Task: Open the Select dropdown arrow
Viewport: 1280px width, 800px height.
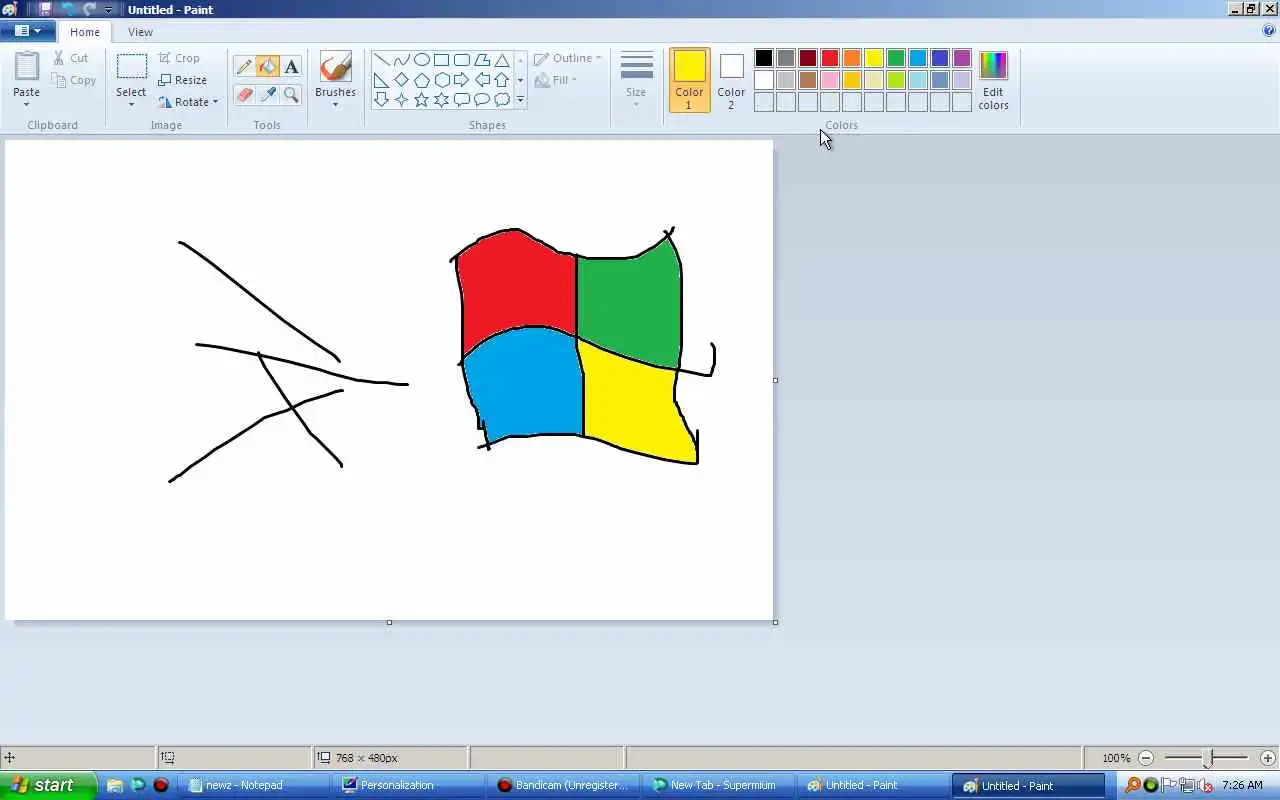Action: click(131, 104)
